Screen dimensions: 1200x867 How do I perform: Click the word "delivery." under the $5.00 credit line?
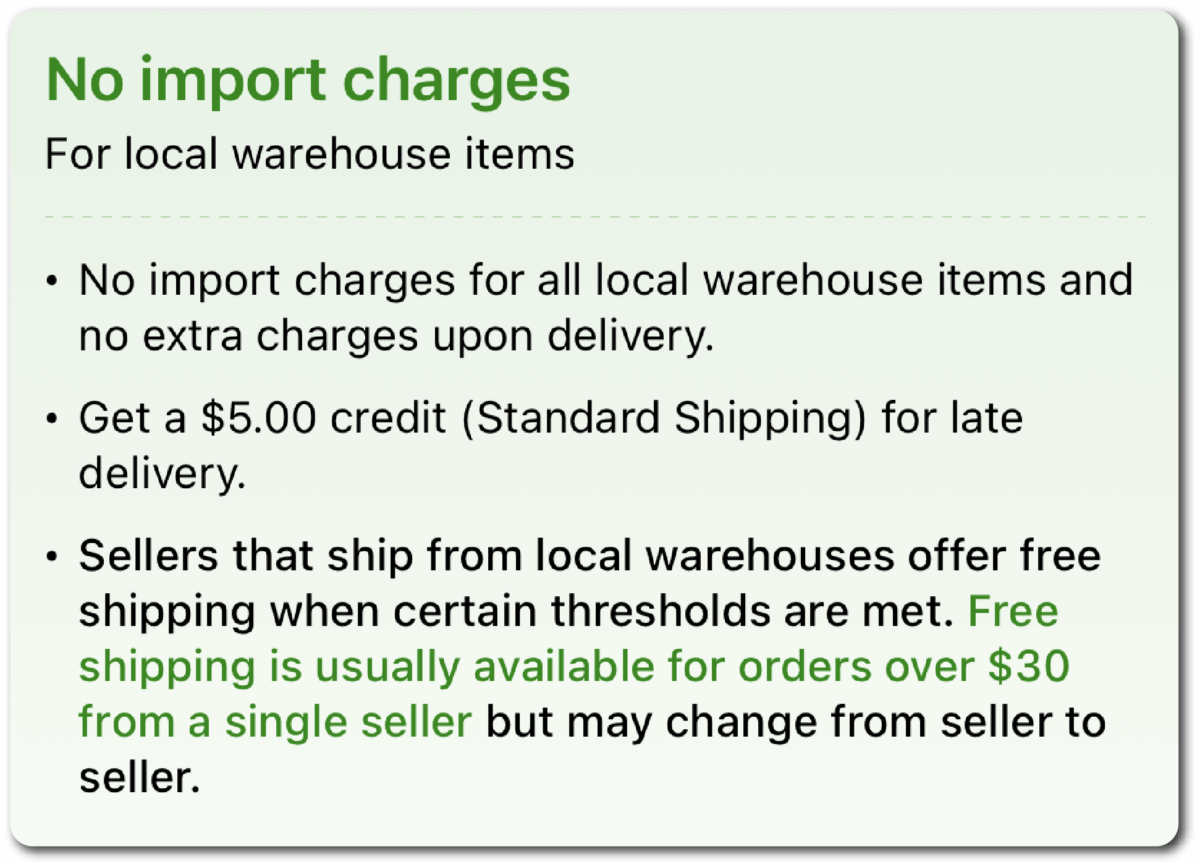[162, 475]
